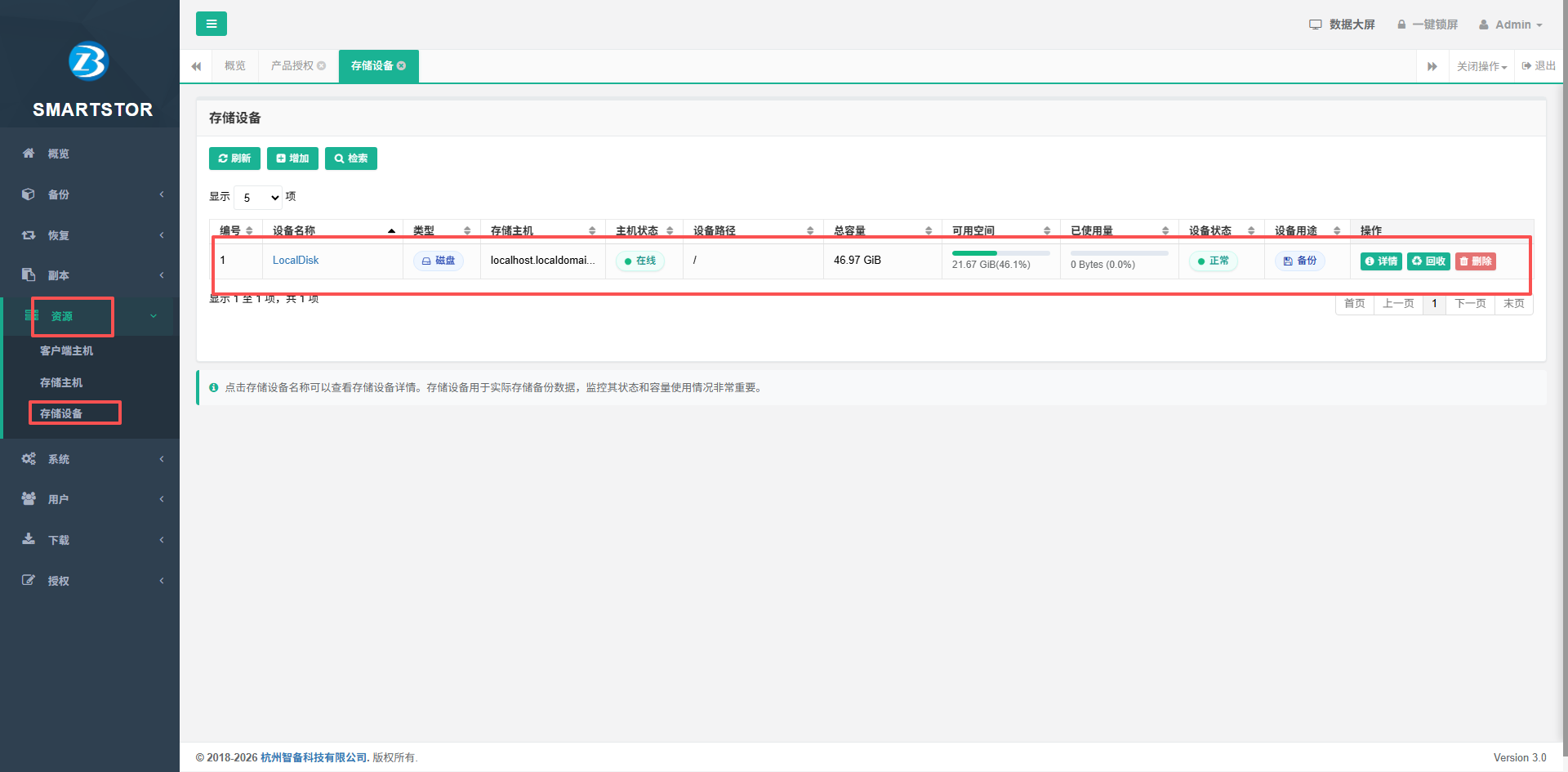Click the localhost.localdomai... storage host cell
The height and width of the screenshot is (772, 1568).
[542, 261]
